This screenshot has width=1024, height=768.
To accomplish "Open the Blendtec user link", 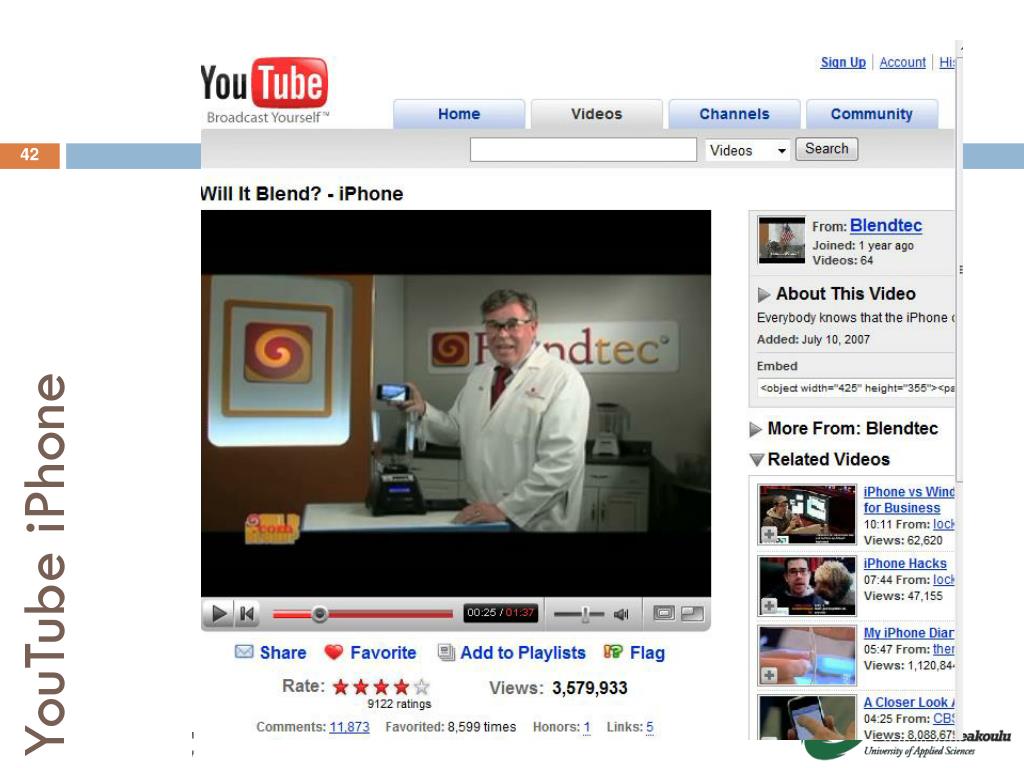I will 886,225.
